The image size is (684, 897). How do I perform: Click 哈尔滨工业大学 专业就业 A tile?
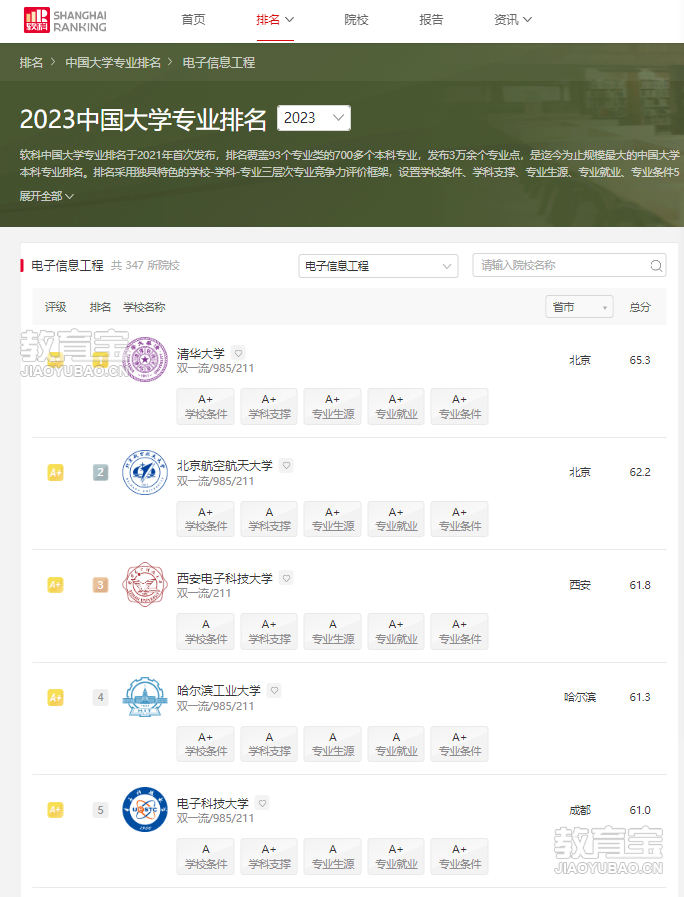pos(396,744)
